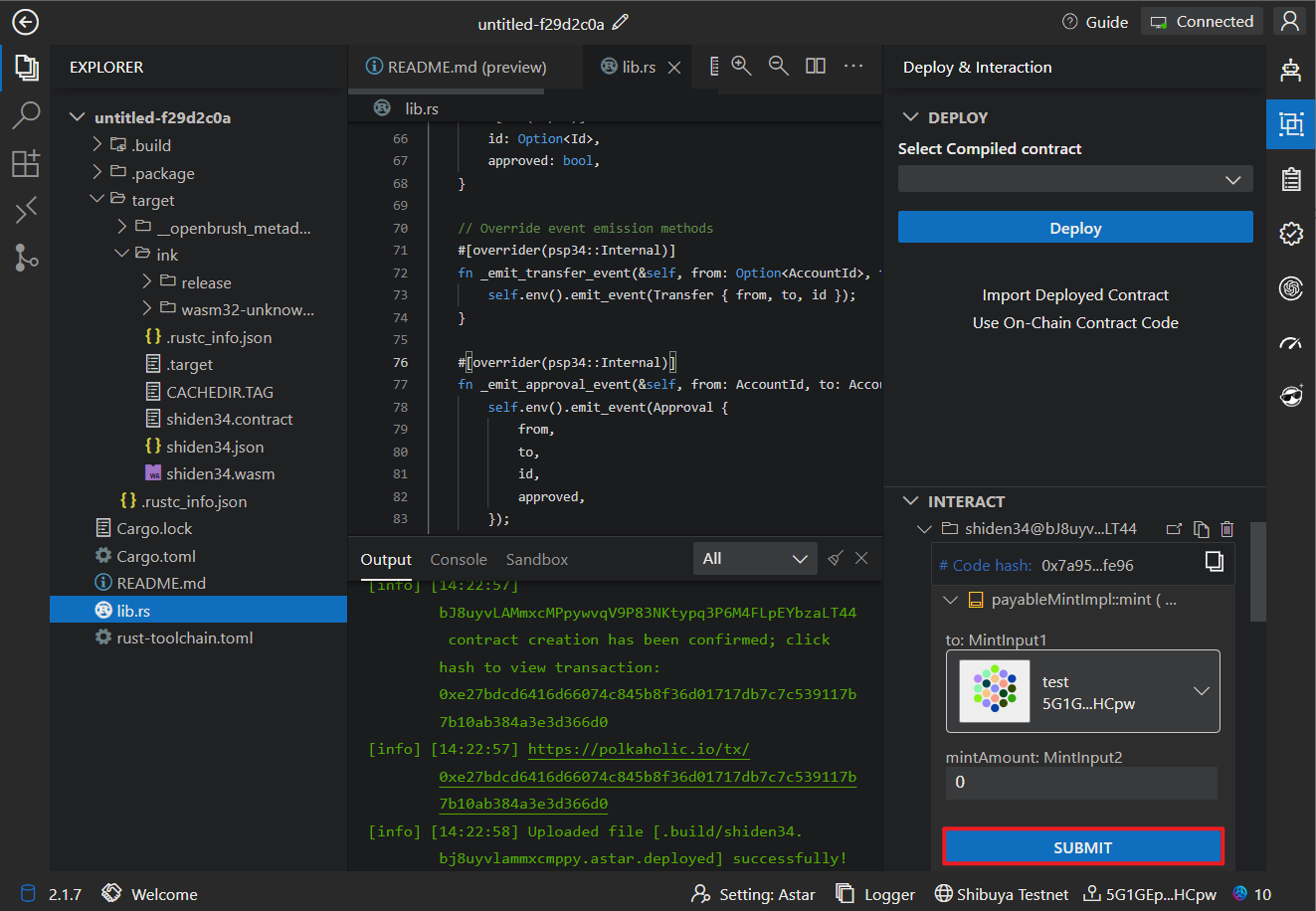The image size is (1316, 911).
Task: Rename project with the pencil icon
Action: click(x=621, y=22)
